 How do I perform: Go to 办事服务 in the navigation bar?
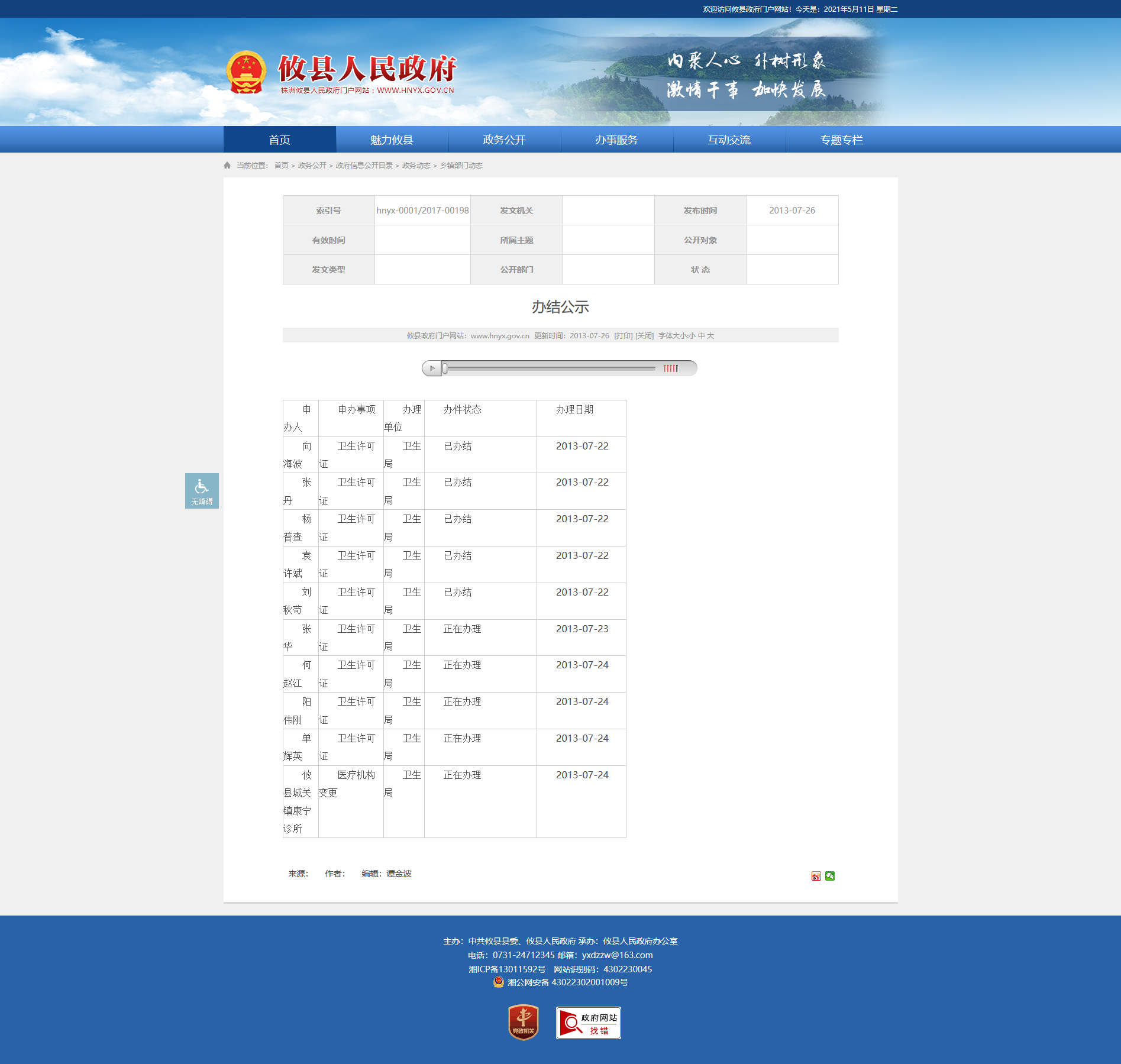(616, 140)
